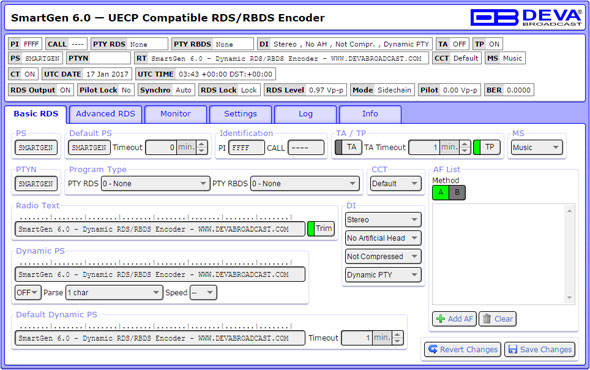Viewport: 590px width, 370px height.
Task: Click the DEVA Broadcast logo
Action: (526, 17)
